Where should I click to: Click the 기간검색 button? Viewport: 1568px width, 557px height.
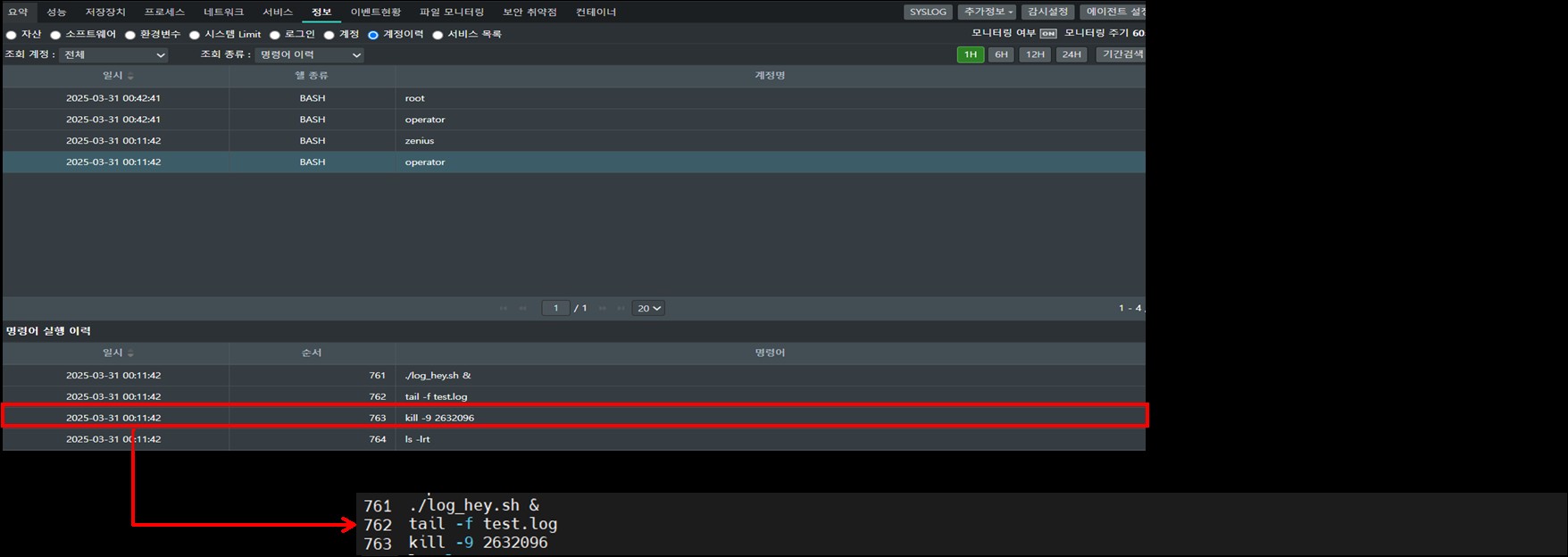[x=1122, y=54]
